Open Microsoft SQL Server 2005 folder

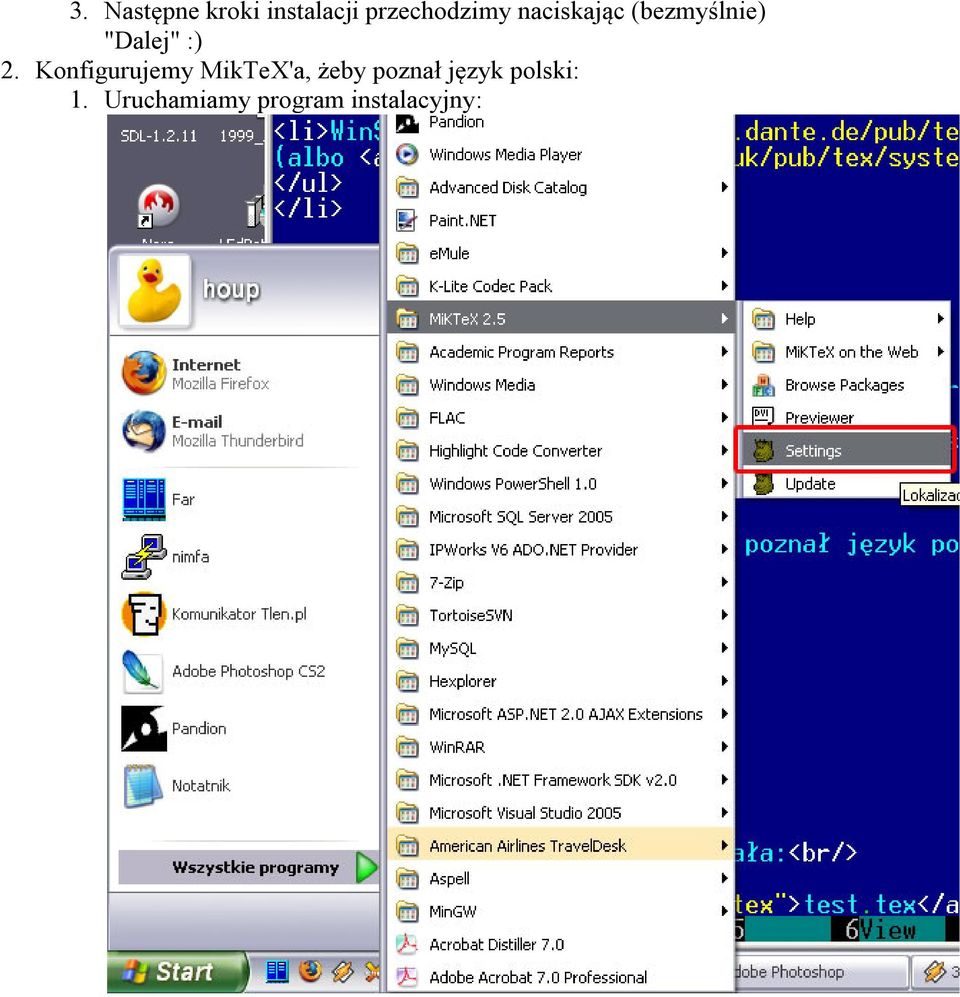pyautogui.click(x=559, y=516)
